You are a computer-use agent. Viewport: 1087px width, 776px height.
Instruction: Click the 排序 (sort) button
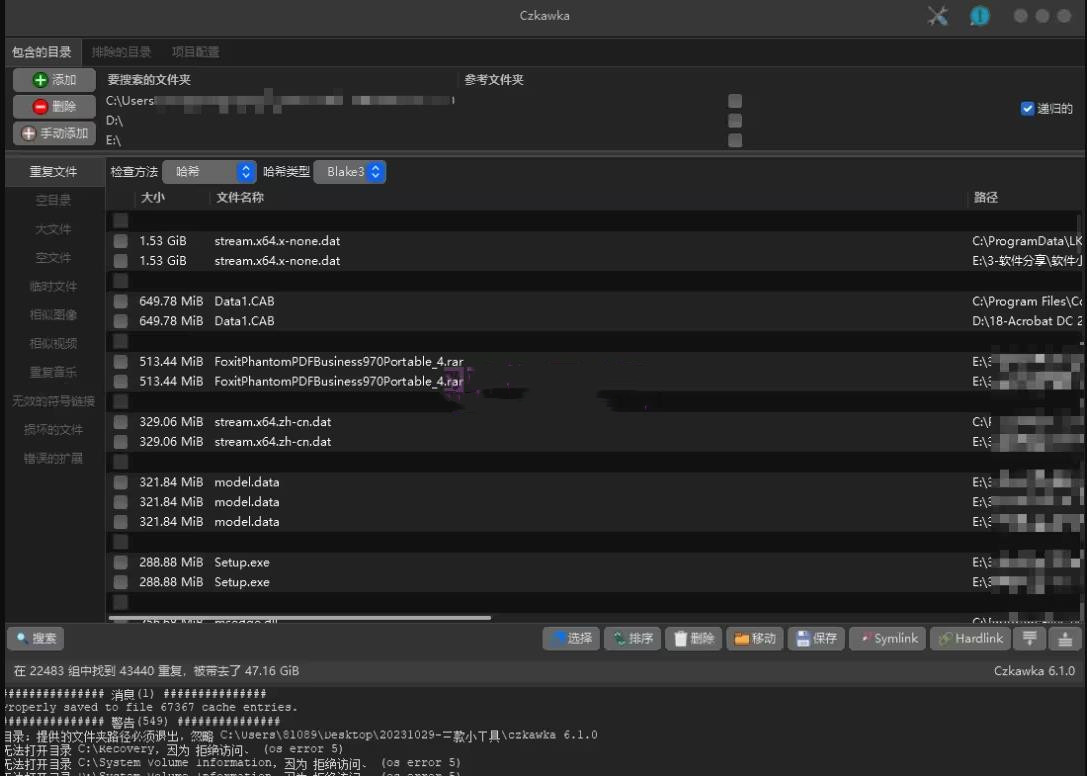coord(631,639)
